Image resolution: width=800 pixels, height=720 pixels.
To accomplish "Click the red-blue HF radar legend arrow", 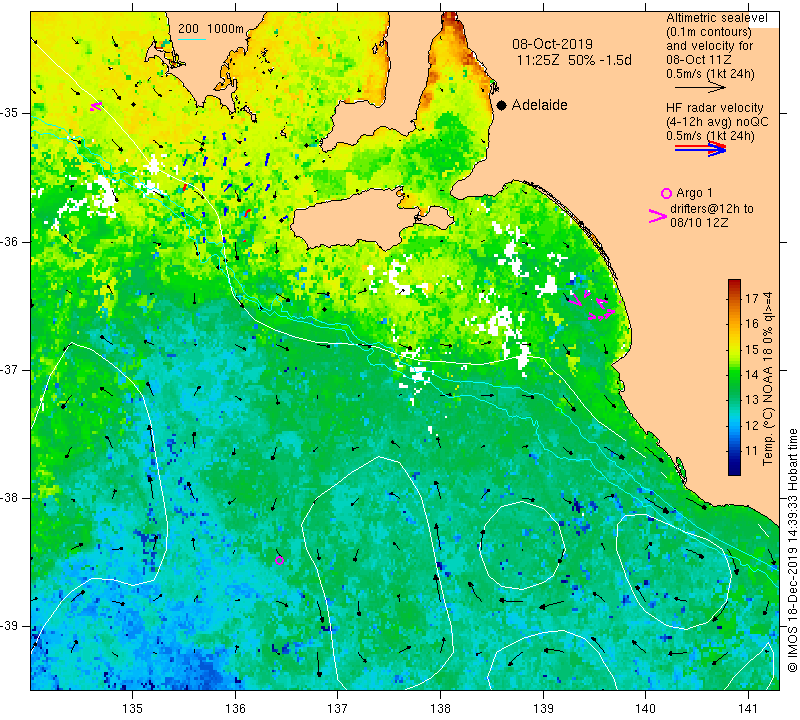I will coord(700,149).
